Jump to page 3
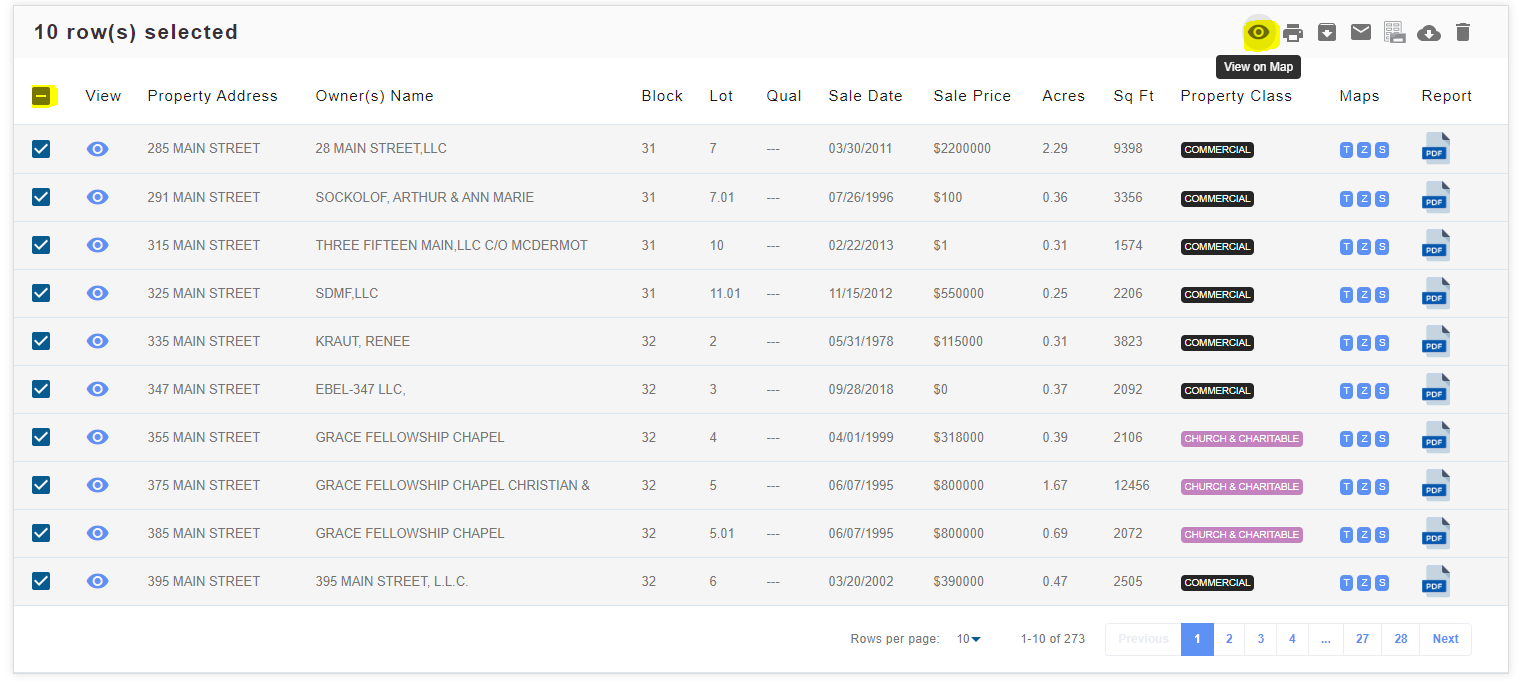 1261,639
